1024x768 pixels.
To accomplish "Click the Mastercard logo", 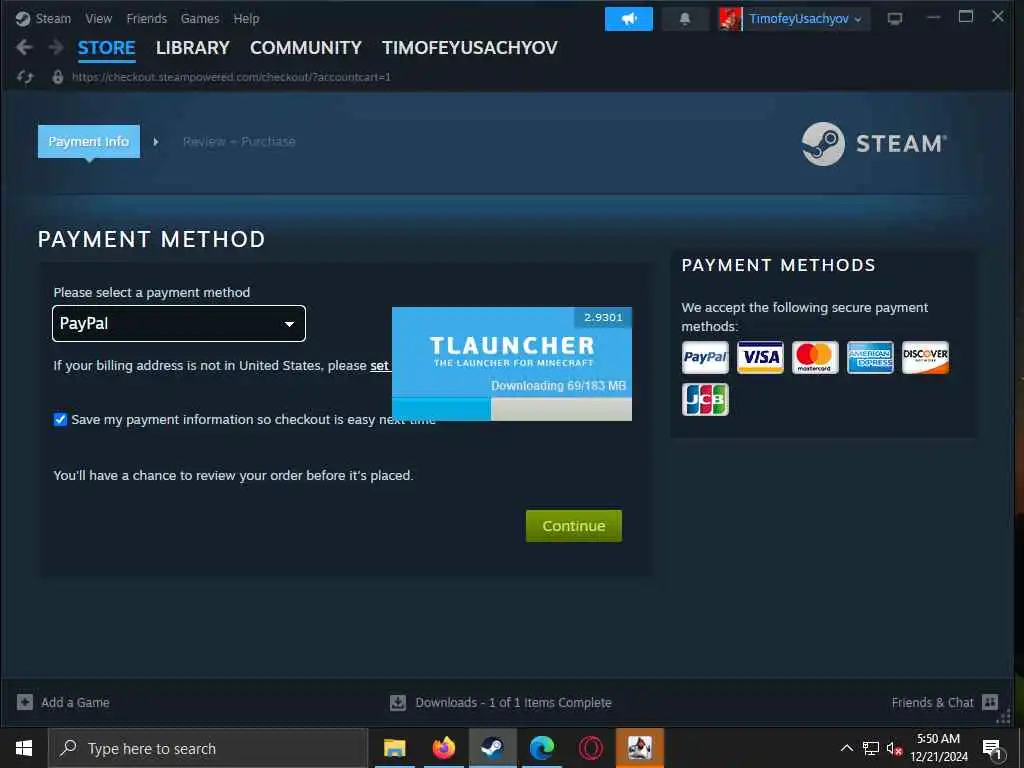I will [815, 357].
